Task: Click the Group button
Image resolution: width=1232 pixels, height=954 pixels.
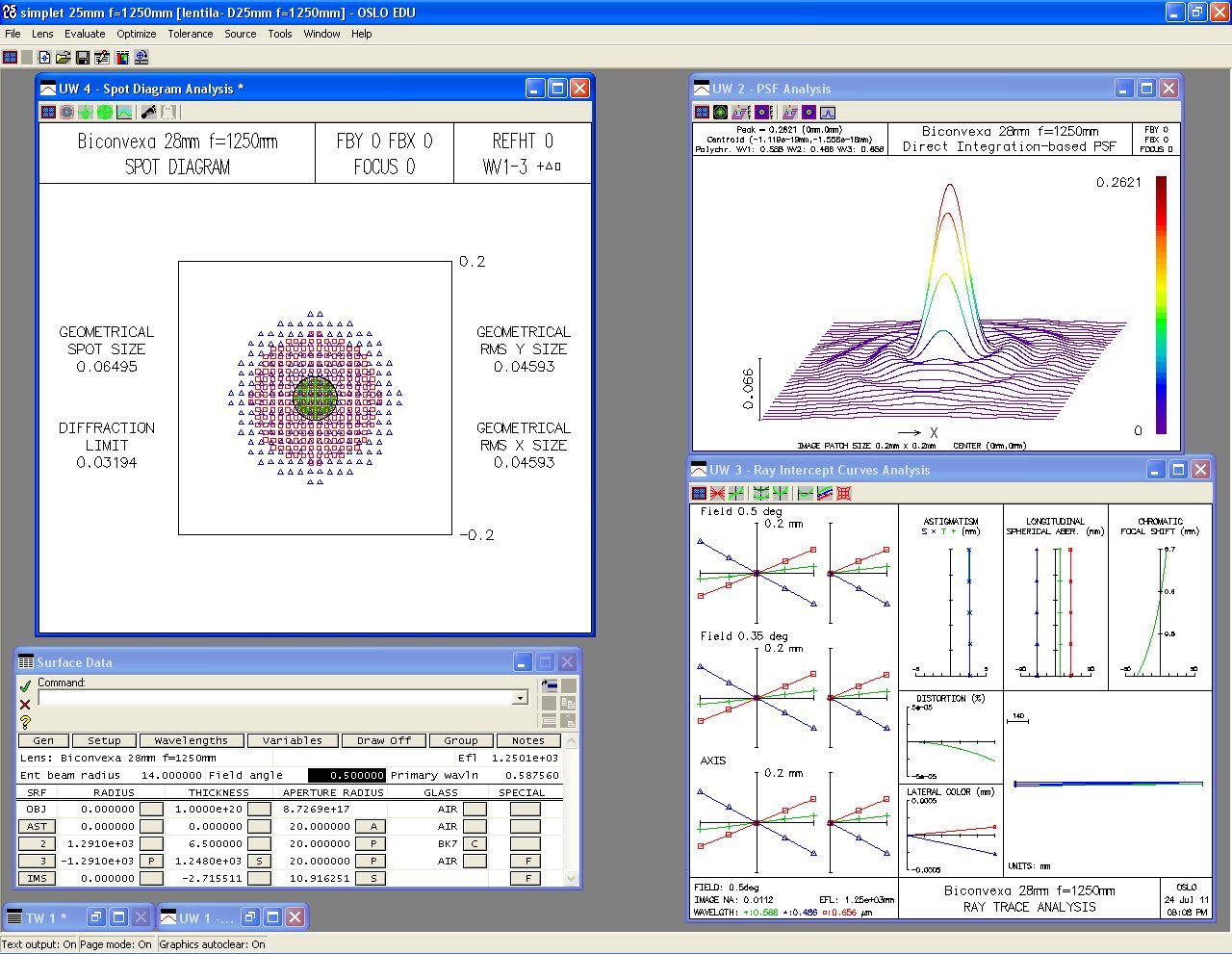Action: [x=461, y=740]
